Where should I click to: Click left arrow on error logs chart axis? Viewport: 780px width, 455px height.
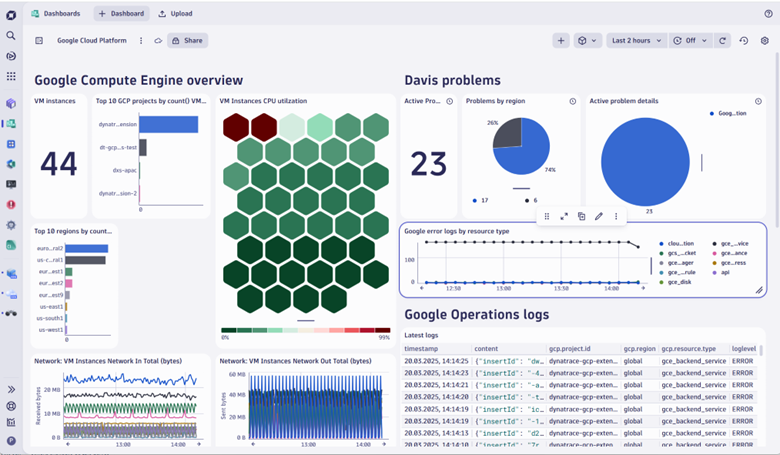(422, 288)
